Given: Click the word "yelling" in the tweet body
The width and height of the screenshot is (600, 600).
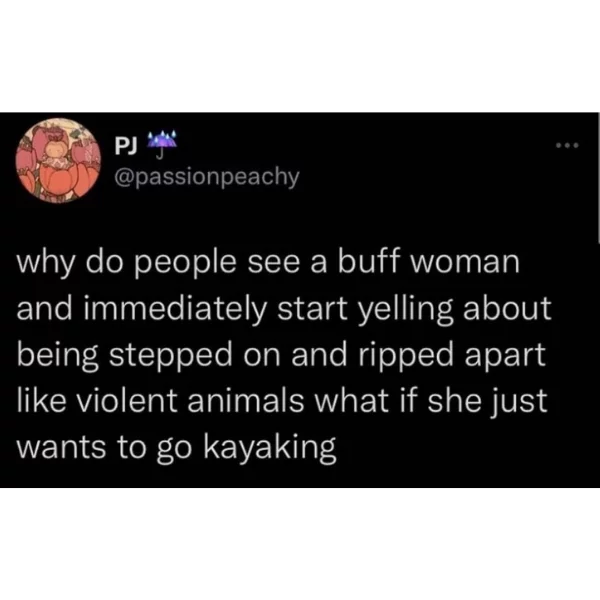Looking at the screenshot, I should pos(406,309).
